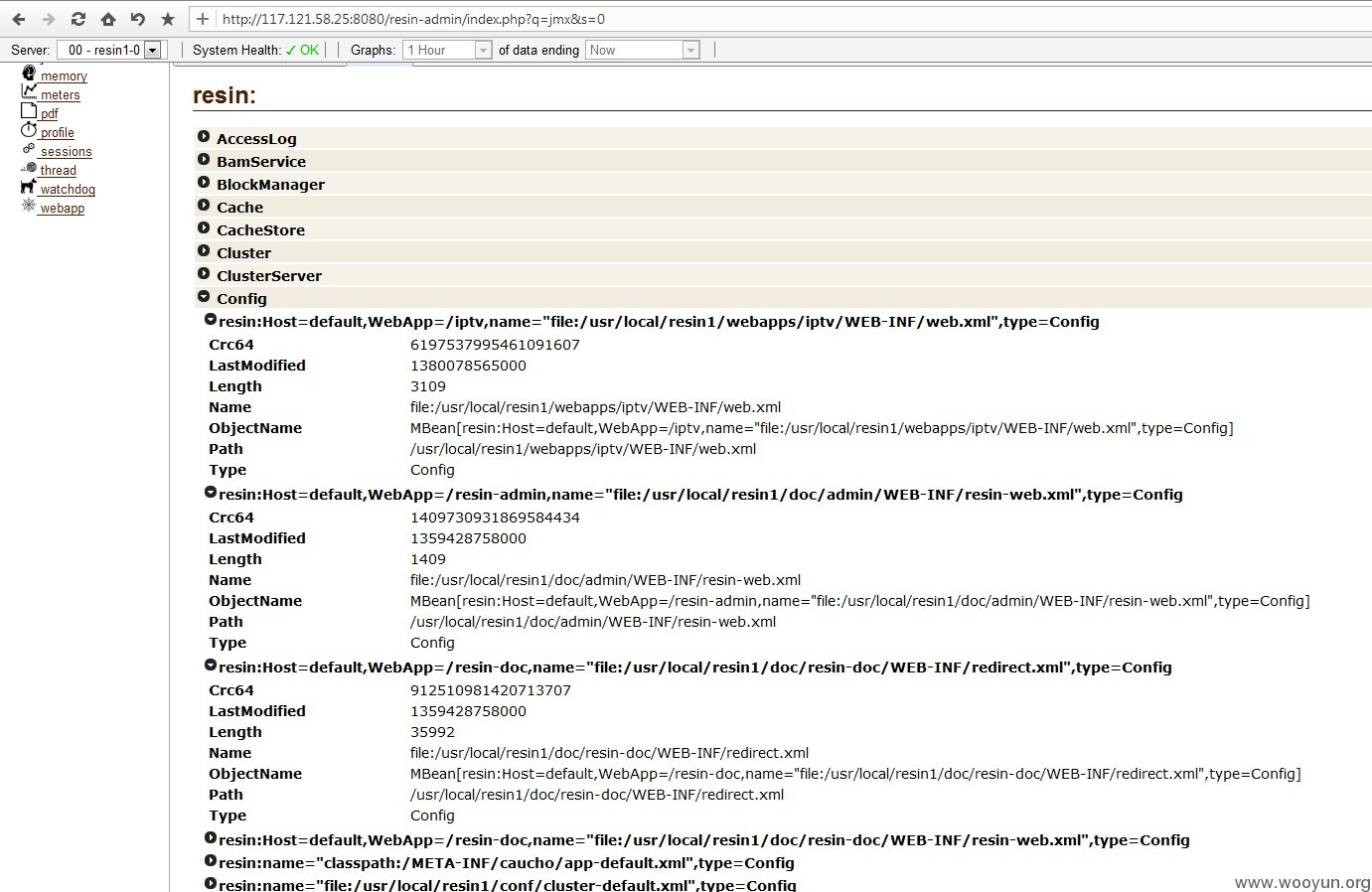Click the profile stopwatch icon
1372x892 pixels.
click(x=29, y=129)
